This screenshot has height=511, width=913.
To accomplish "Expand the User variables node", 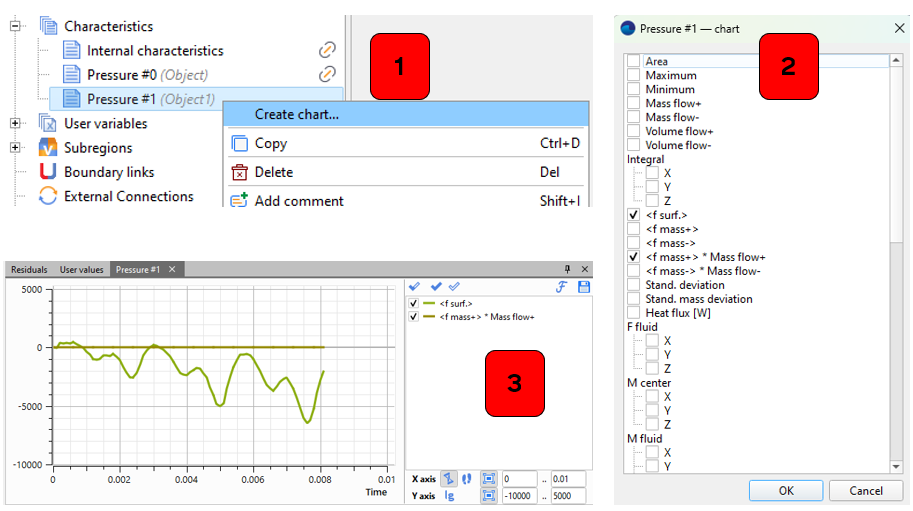I will pos(16,124).
